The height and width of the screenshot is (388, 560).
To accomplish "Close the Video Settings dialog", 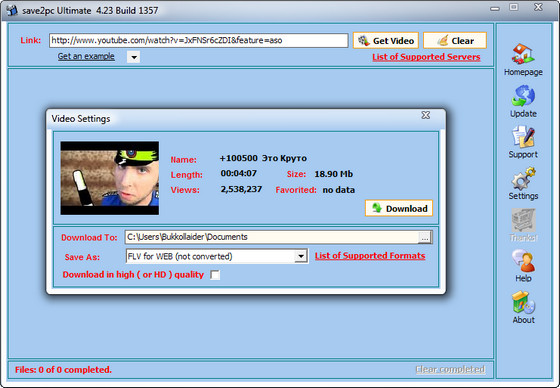I will (425, 115).
